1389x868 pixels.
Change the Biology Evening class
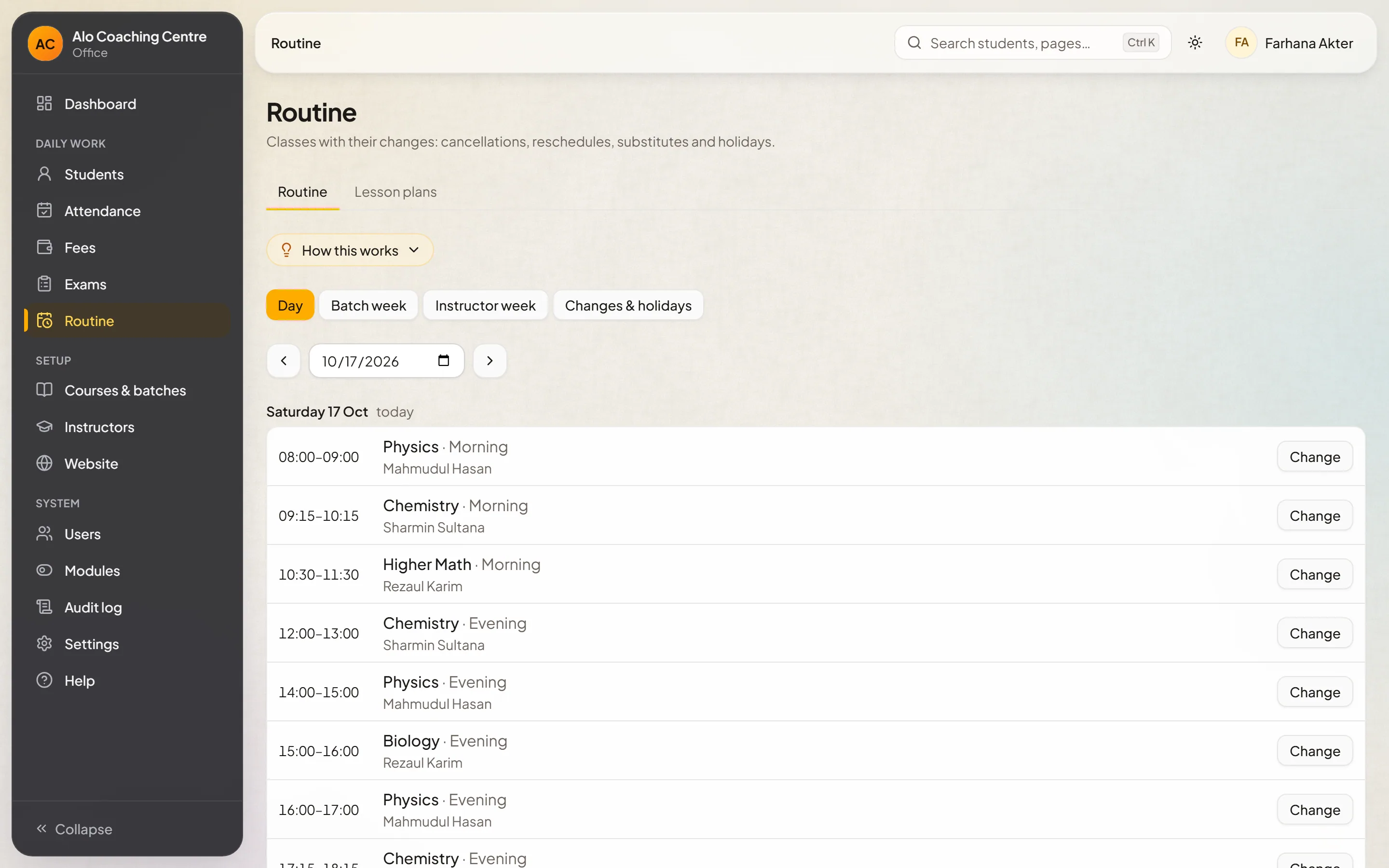[1314, 751]
